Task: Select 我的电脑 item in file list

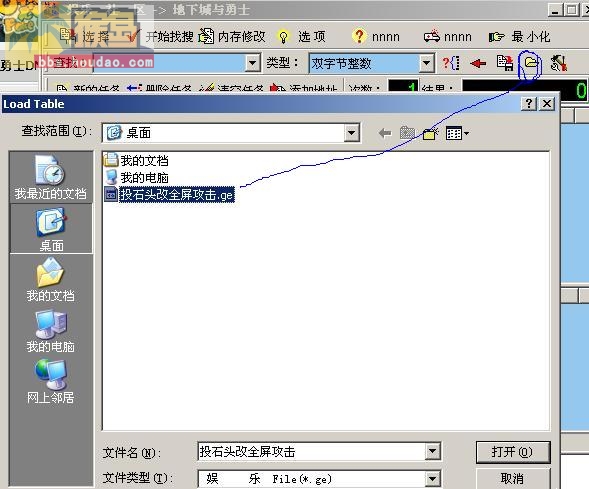Action: click(x=136, y=177)
